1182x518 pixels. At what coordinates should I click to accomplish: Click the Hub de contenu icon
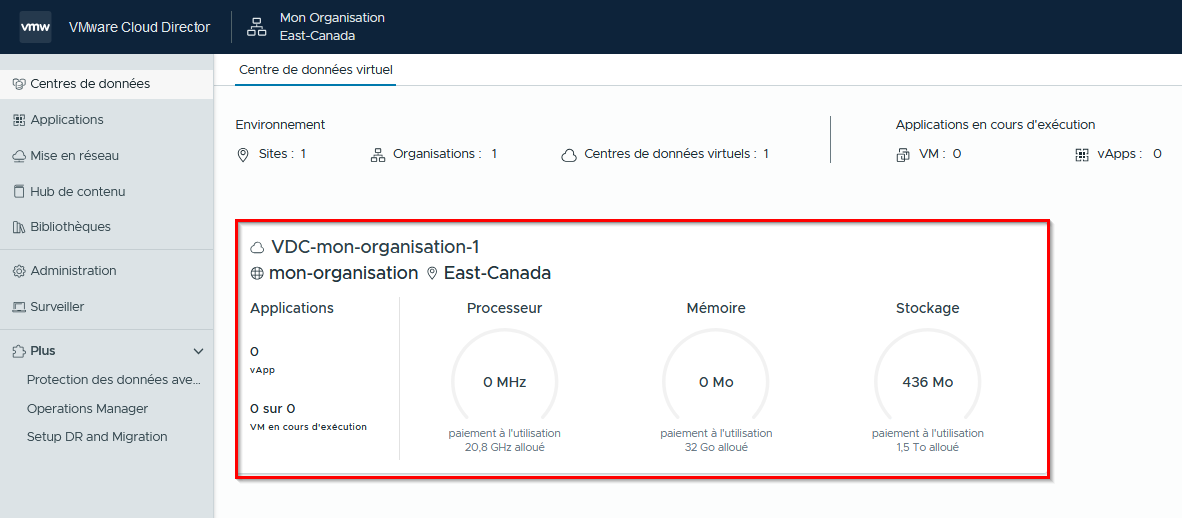[20, 192]
